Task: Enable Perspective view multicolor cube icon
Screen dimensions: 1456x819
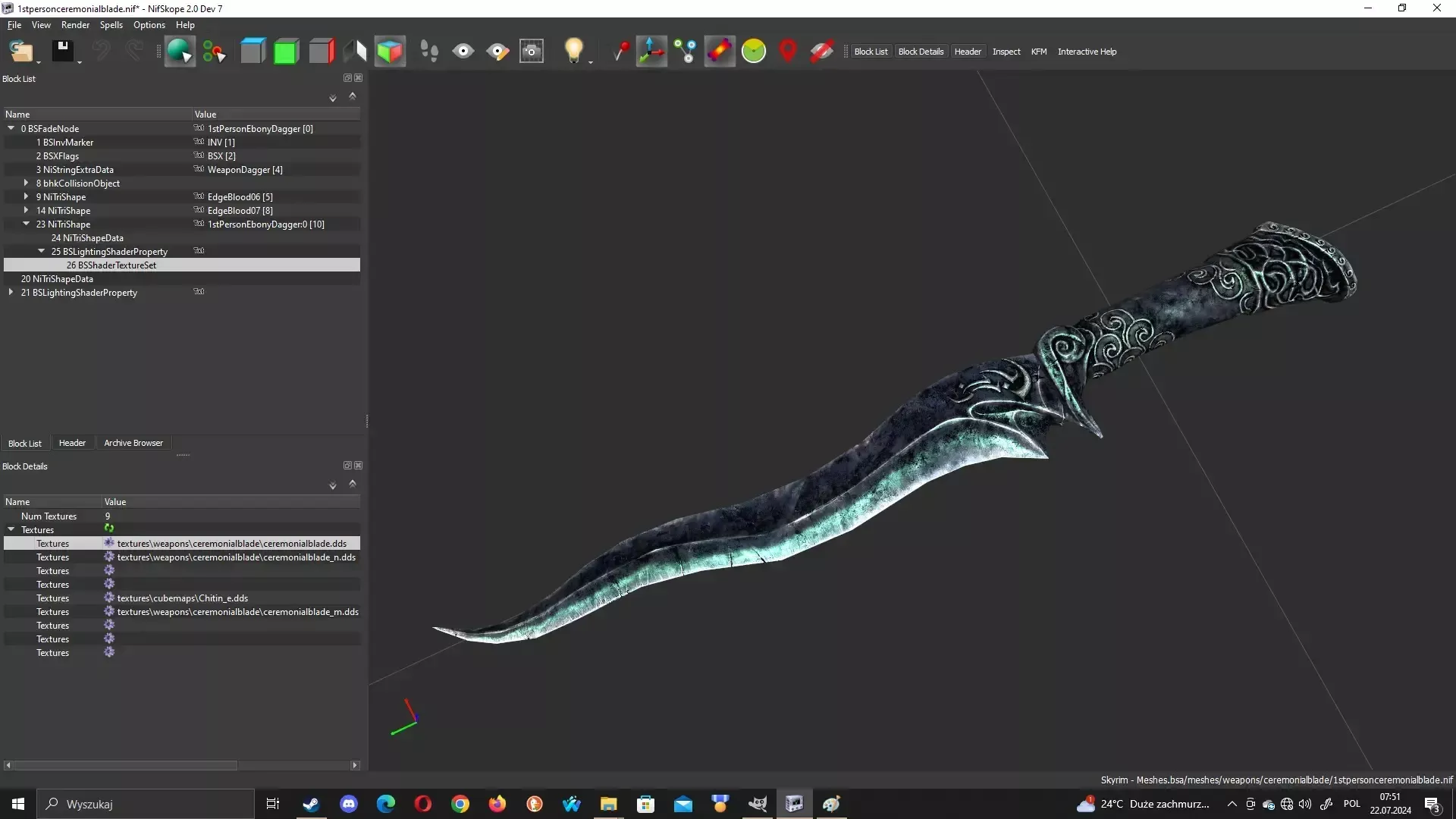Action: pyautogui.click(x=390, y=52)
